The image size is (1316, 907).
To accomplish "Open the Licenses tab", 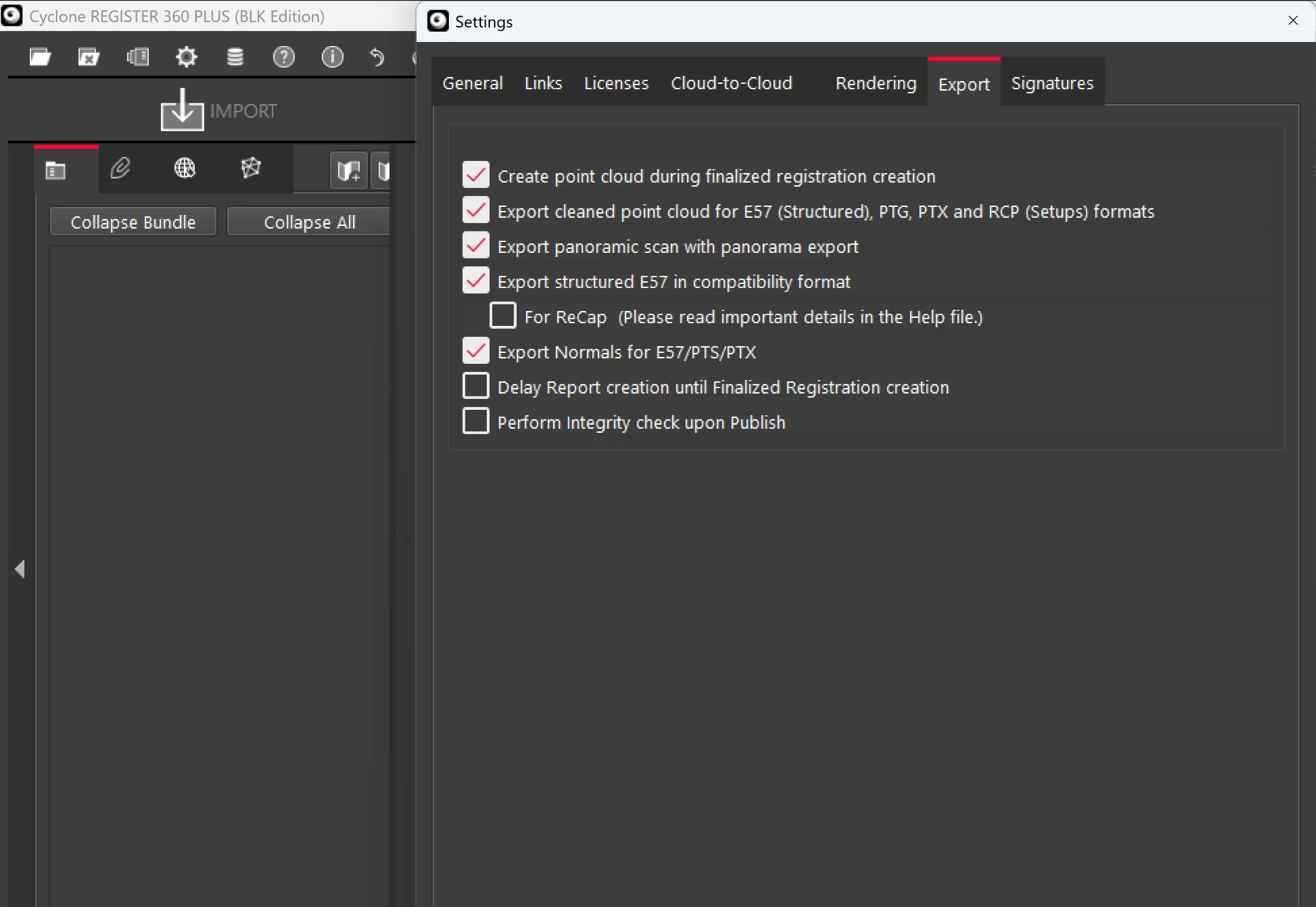I will (616, 83).
